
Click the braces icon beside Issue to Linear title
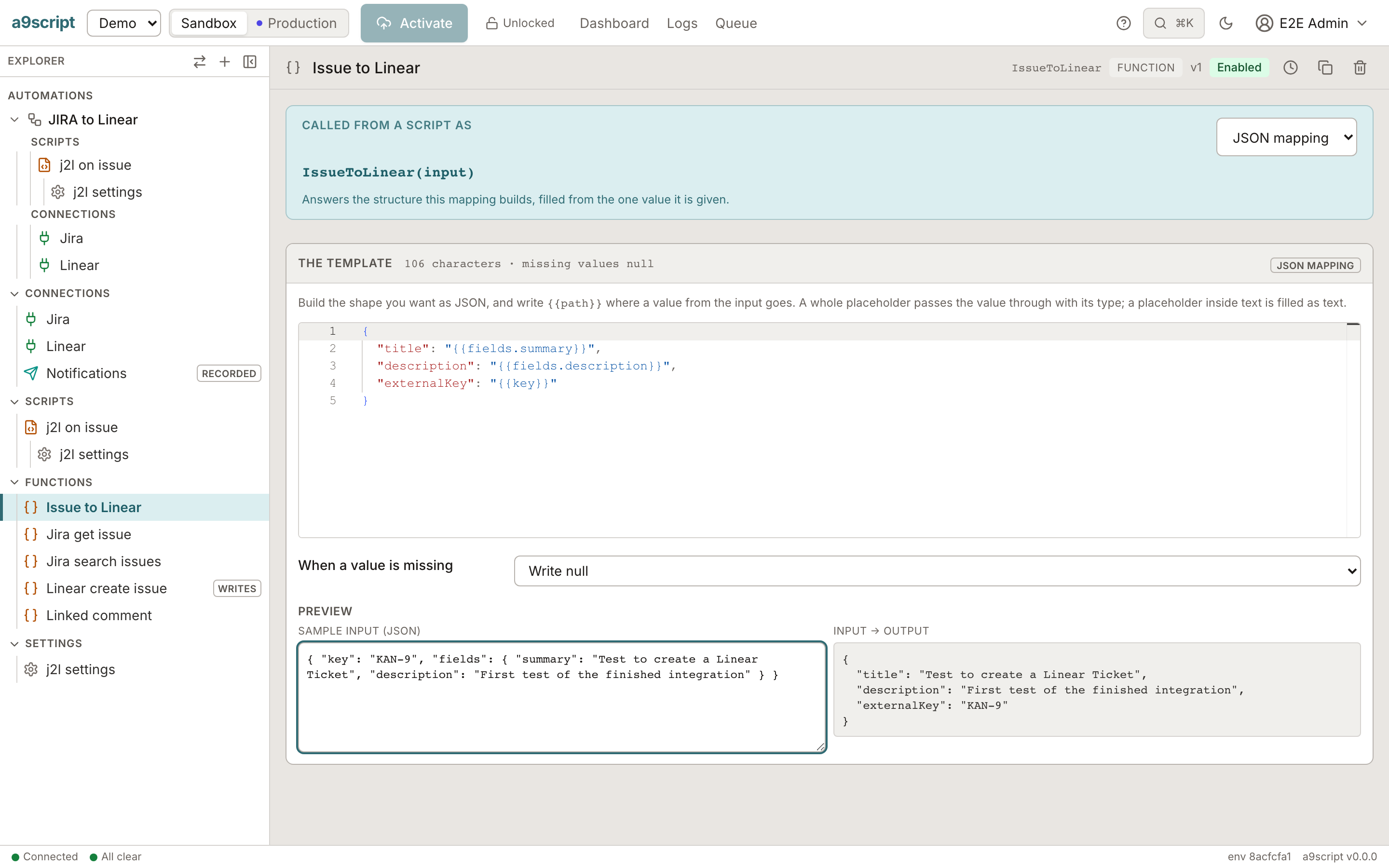[293, 68]
